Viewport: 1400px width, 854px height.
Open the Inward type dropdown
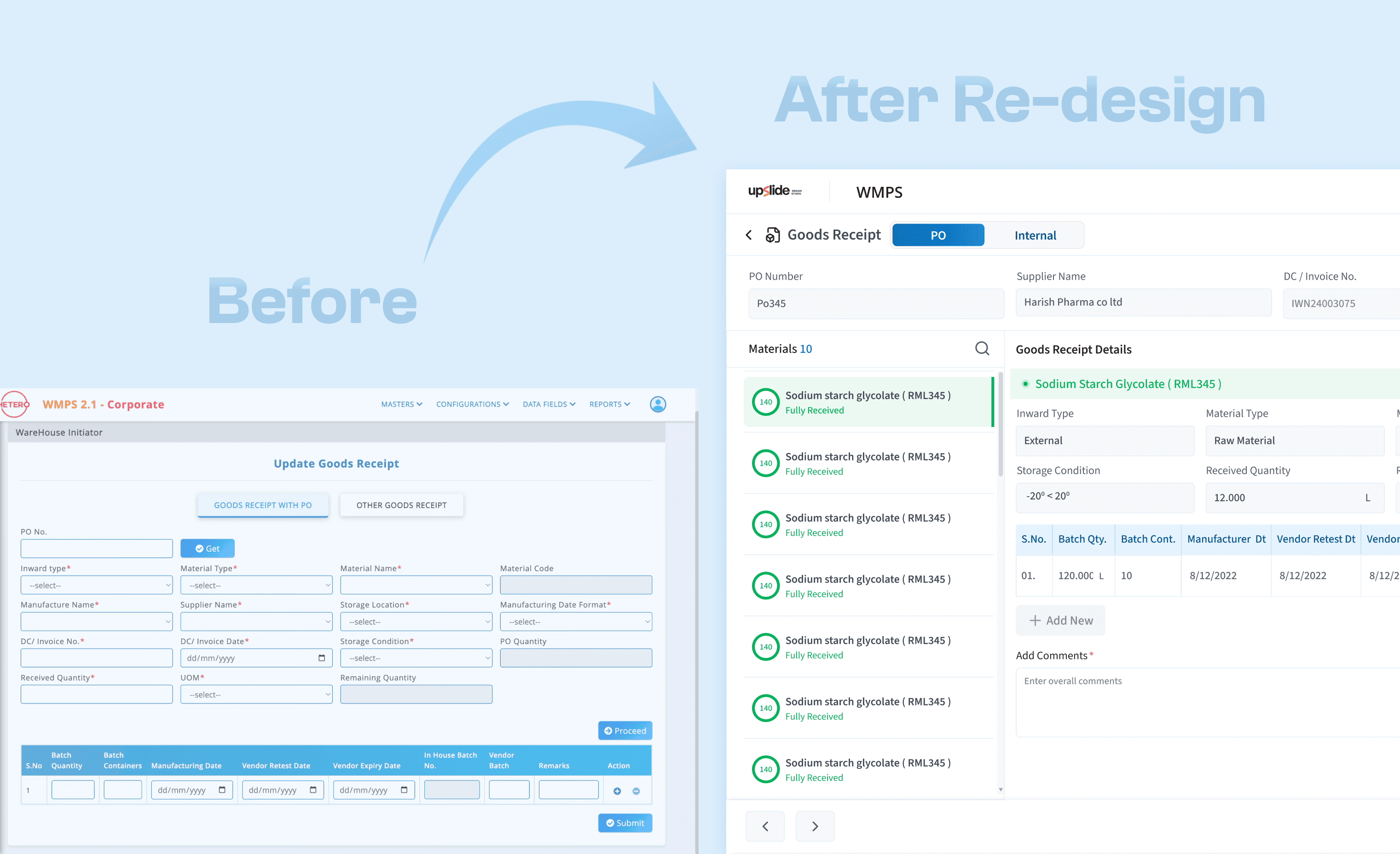(96, 585)
